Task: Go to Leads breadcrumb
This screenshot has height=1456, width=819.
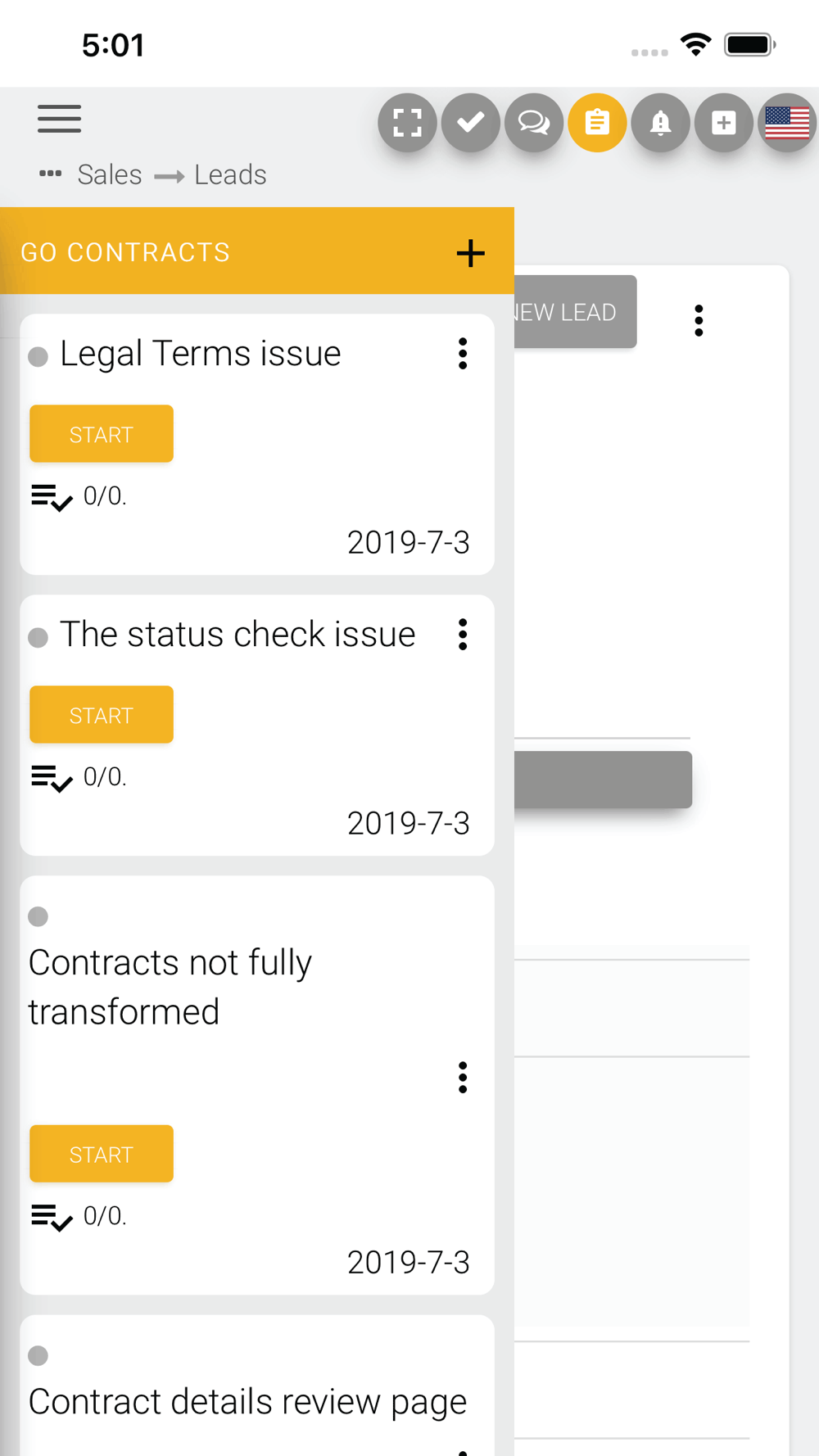Action: coord(230,175)
